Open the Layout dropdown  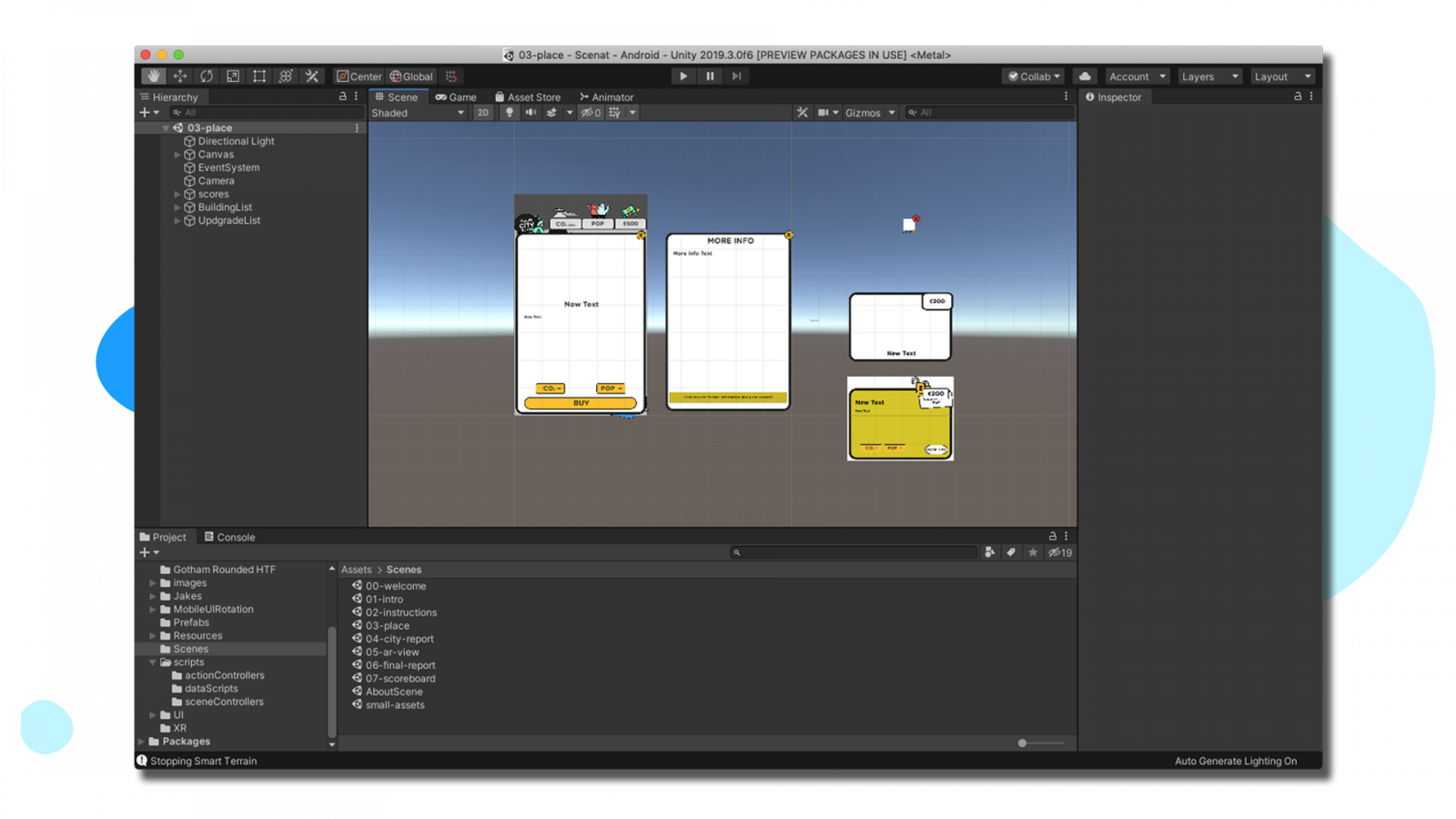[x=1282, y=76]
